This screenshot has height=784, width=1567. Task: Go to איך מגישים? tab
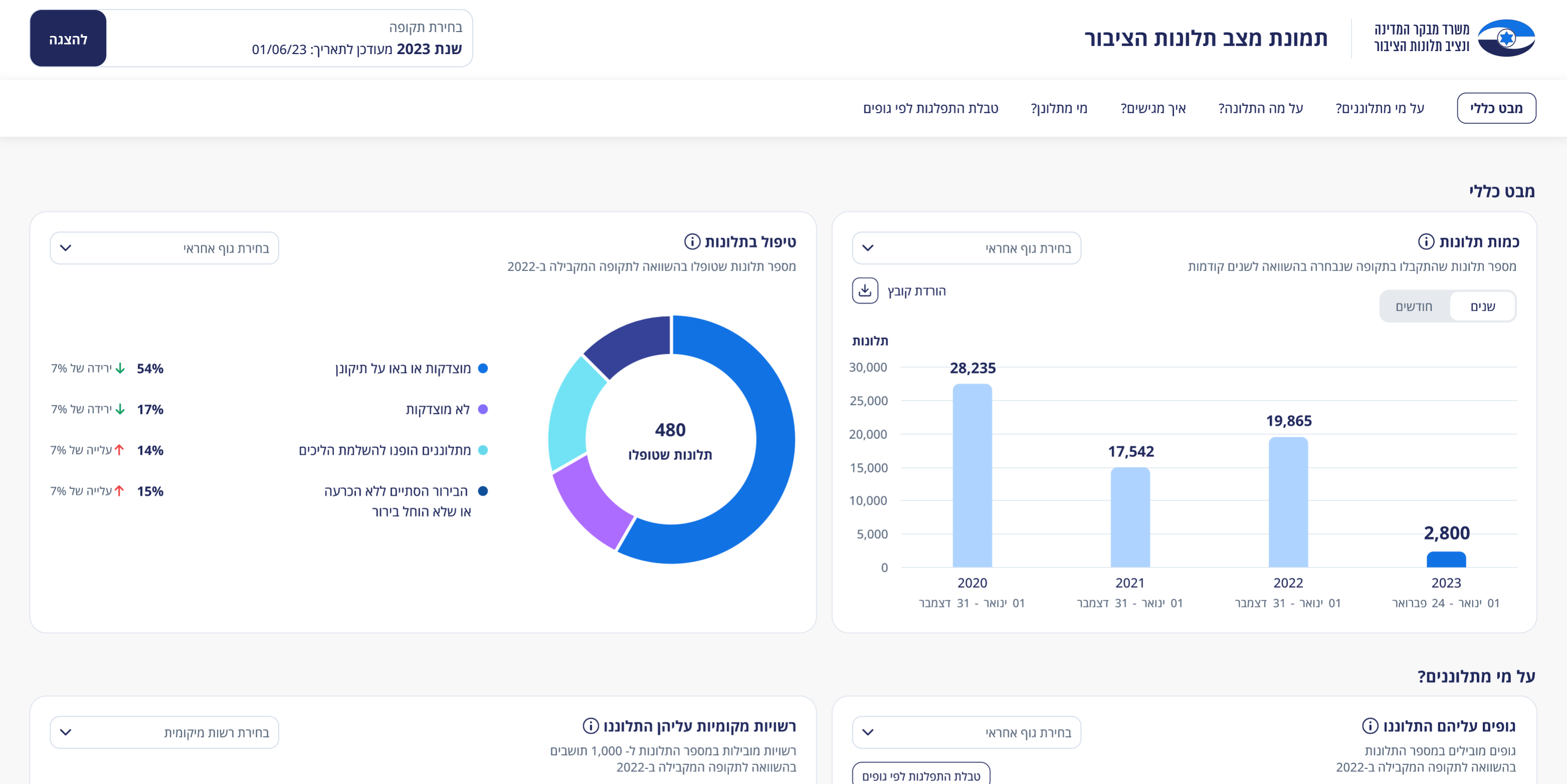pyautogui.click(x=1153, y=108)
